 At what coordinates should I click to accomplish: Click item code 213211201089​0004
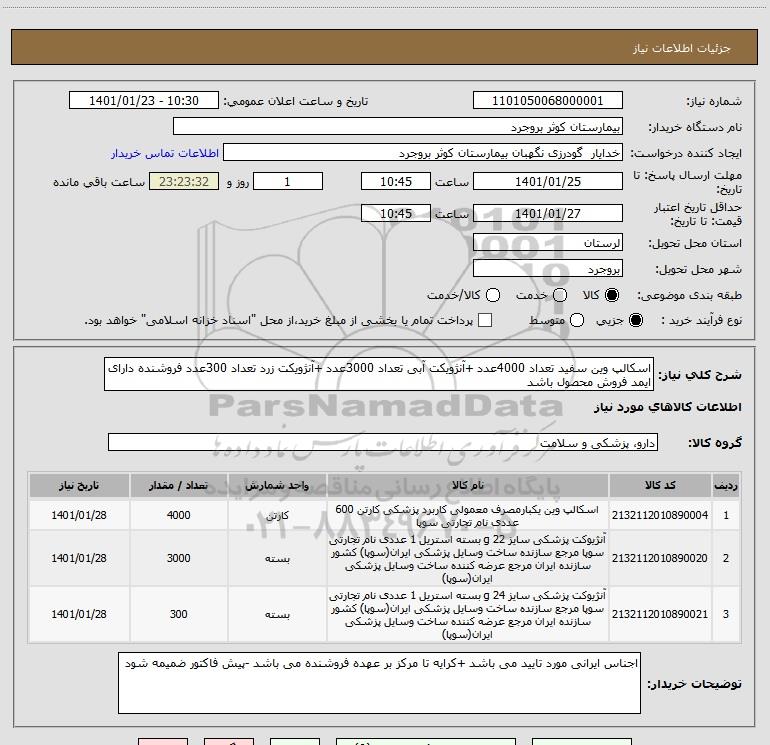[x=660, y=515]
